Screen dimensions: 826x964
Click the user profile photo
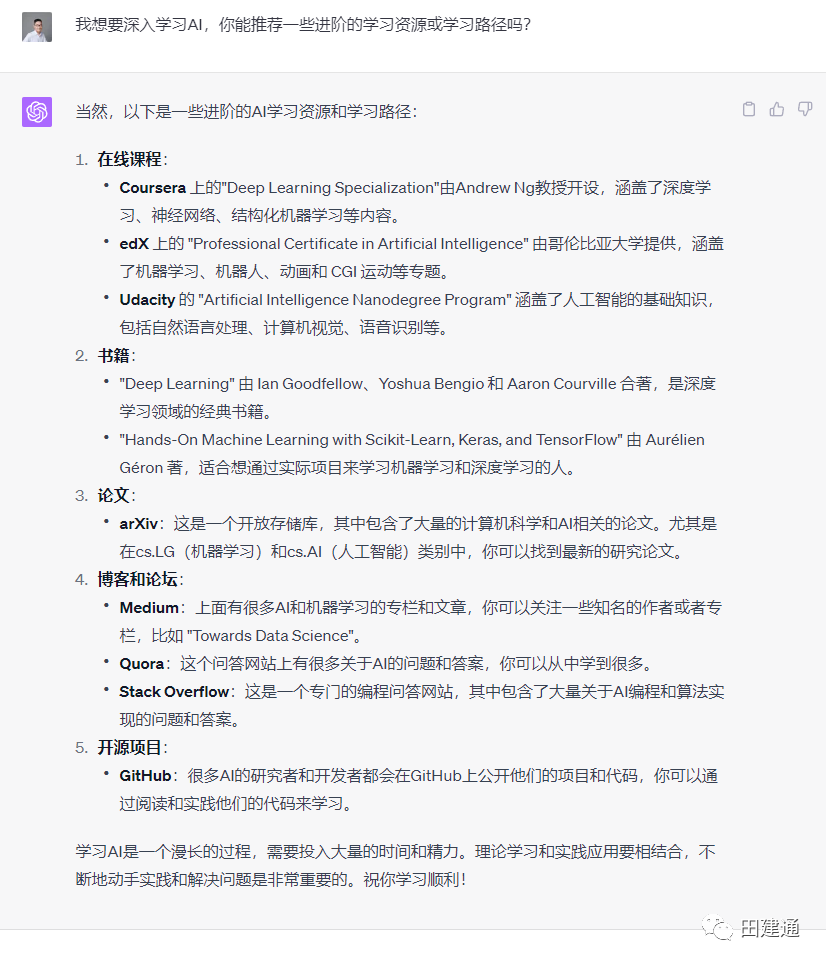pos(37,27)
